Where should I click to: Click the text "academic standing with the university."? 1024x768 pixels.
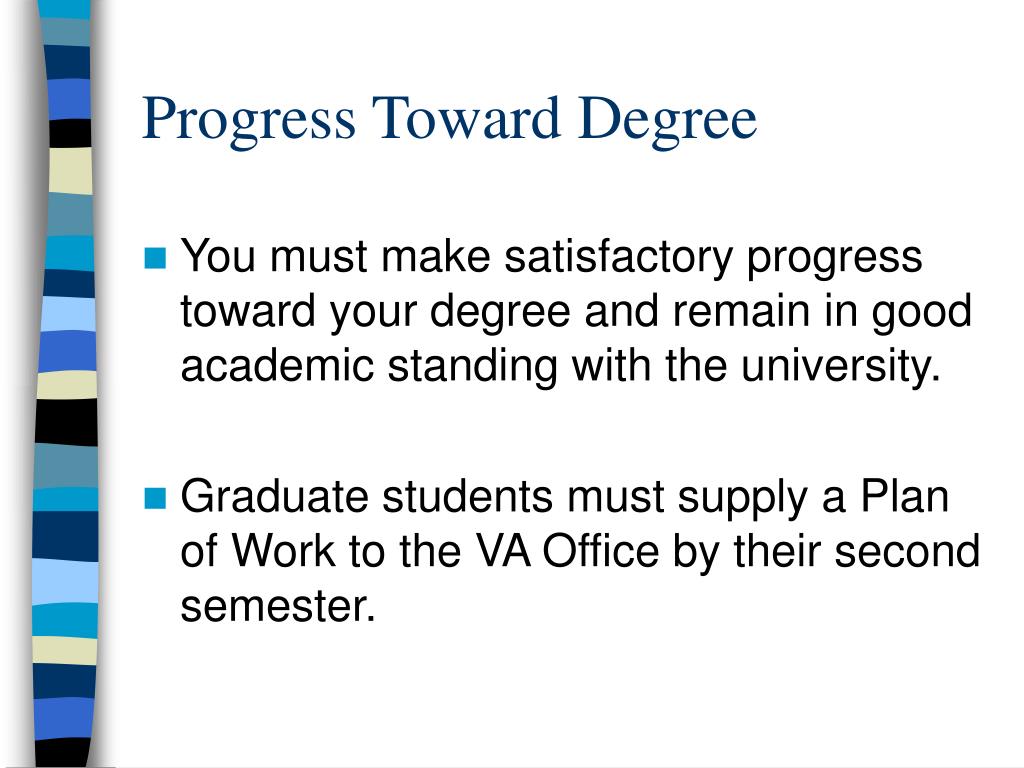[561, 366]
